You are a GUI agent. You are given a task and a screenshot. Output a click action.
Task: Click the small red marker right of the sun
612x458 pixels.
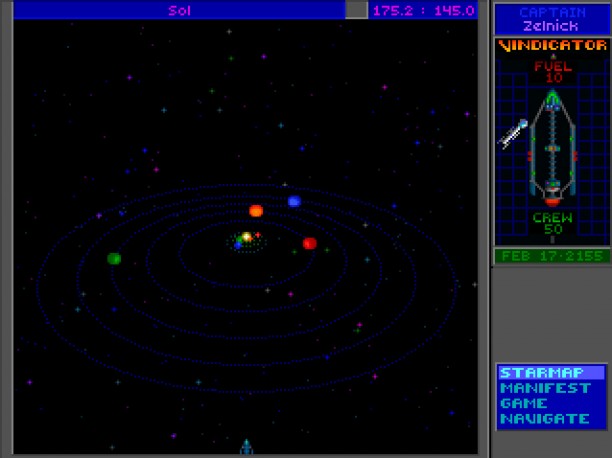[258, 235]
